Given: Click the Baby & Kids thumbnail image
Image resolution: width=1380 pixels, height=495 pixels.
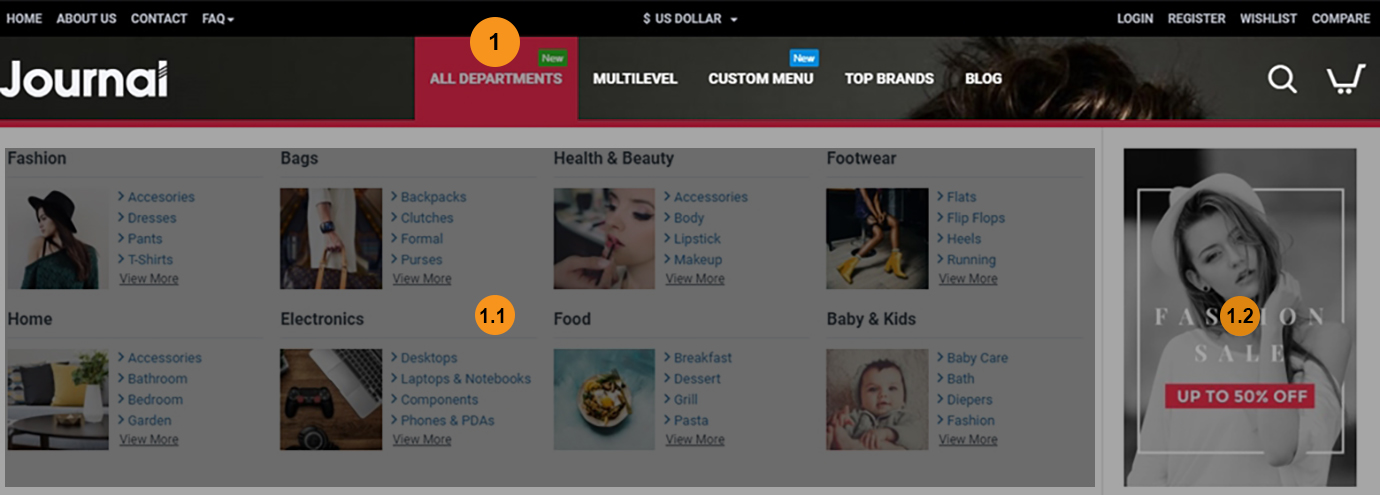Looking at the screenshot, I should [877, 399].
